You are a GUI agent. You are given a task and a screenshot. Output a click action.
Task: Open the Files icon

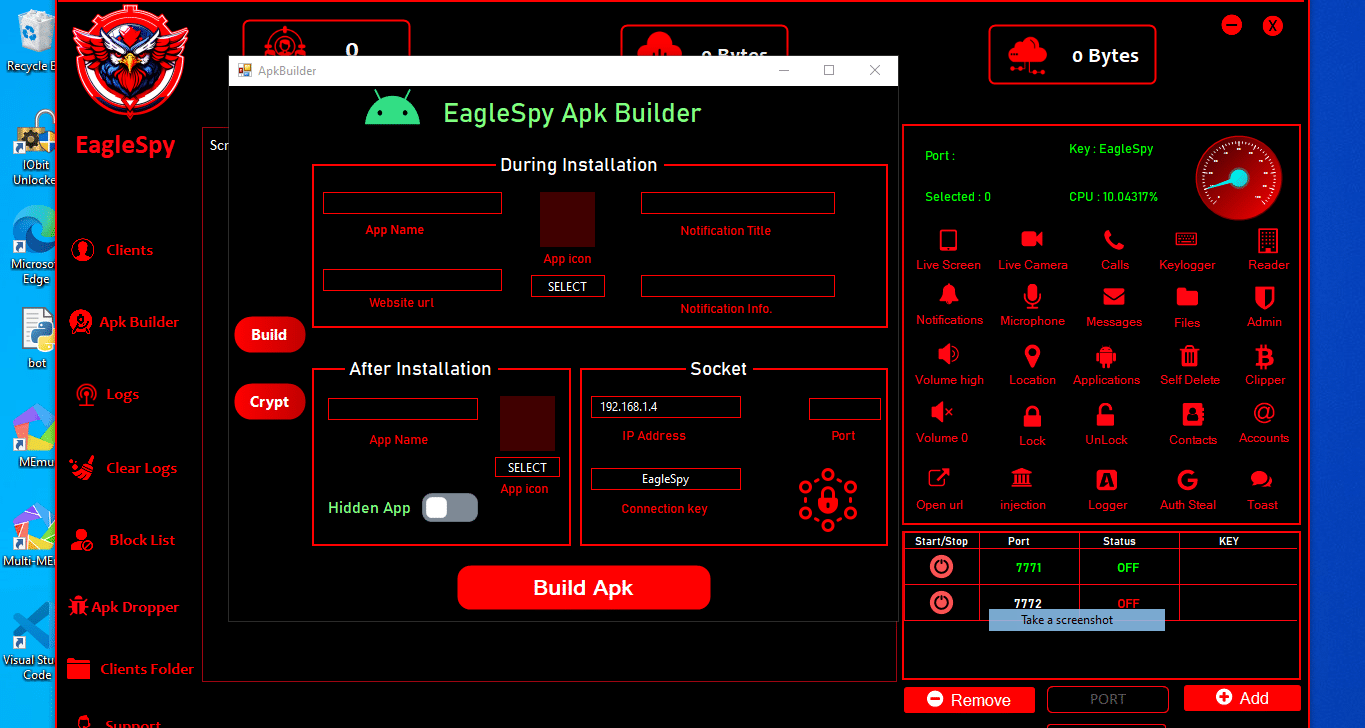(x=1186, y=303)
